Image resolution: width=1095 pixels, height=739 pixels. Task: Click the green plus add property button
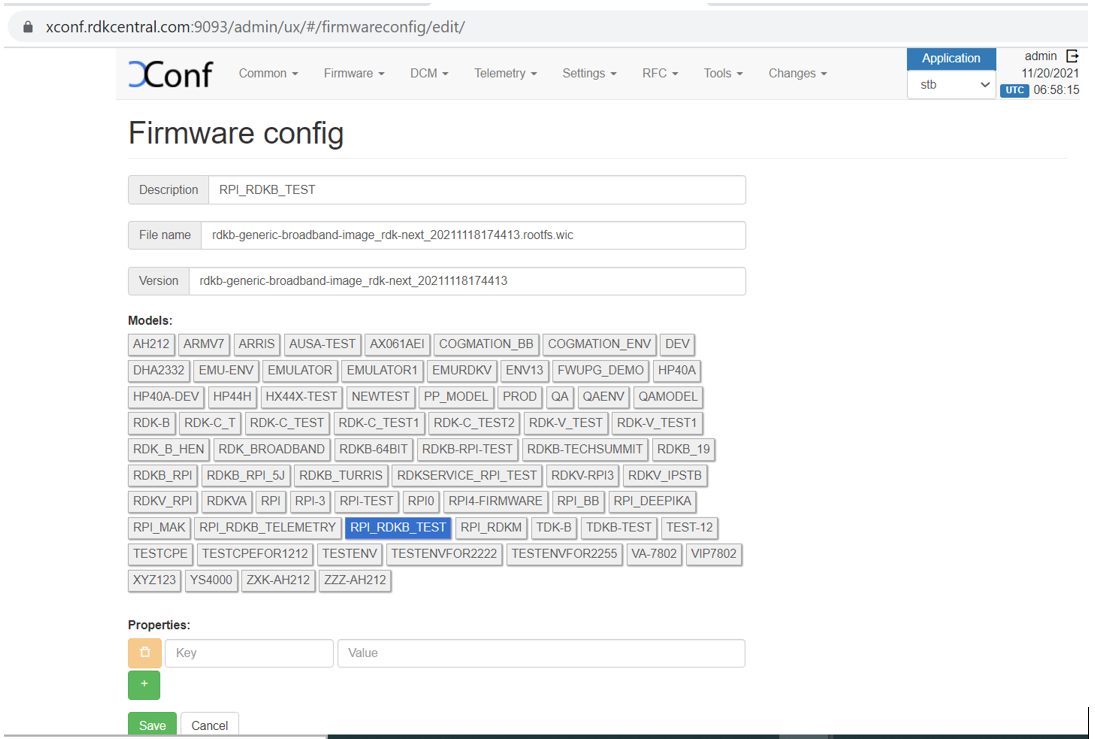[144, 685]
